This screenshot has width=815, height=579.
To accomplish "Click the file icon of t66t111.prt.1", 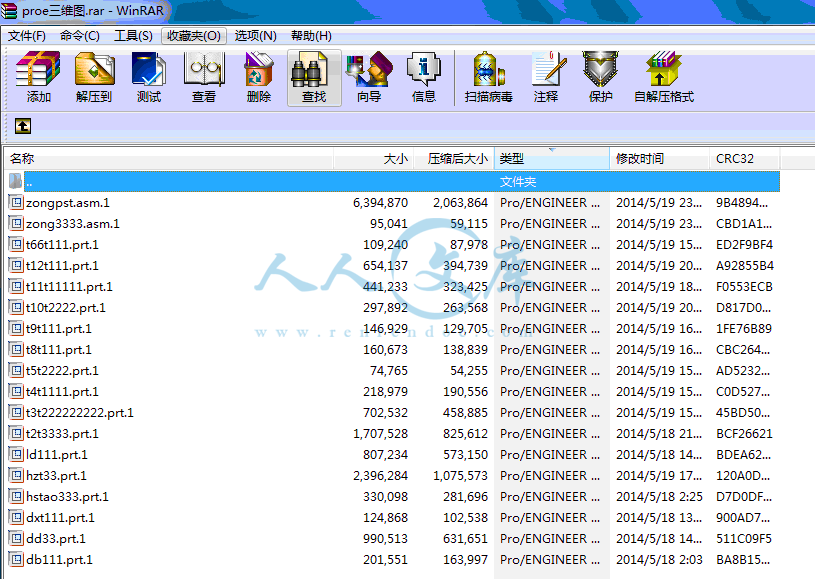I will [x=17, y=244].
